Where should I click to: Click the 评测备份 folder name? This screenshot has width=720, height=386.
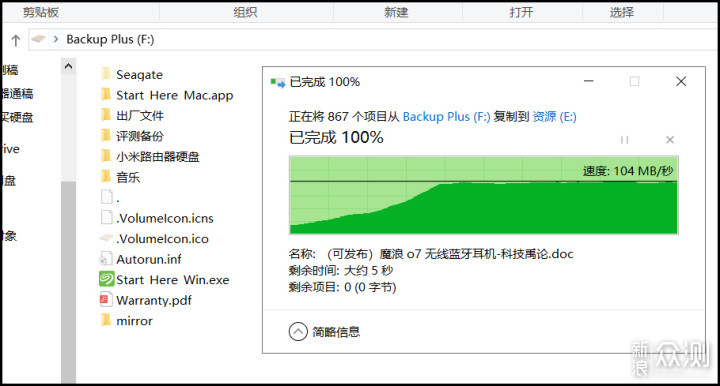coord(140,136)
